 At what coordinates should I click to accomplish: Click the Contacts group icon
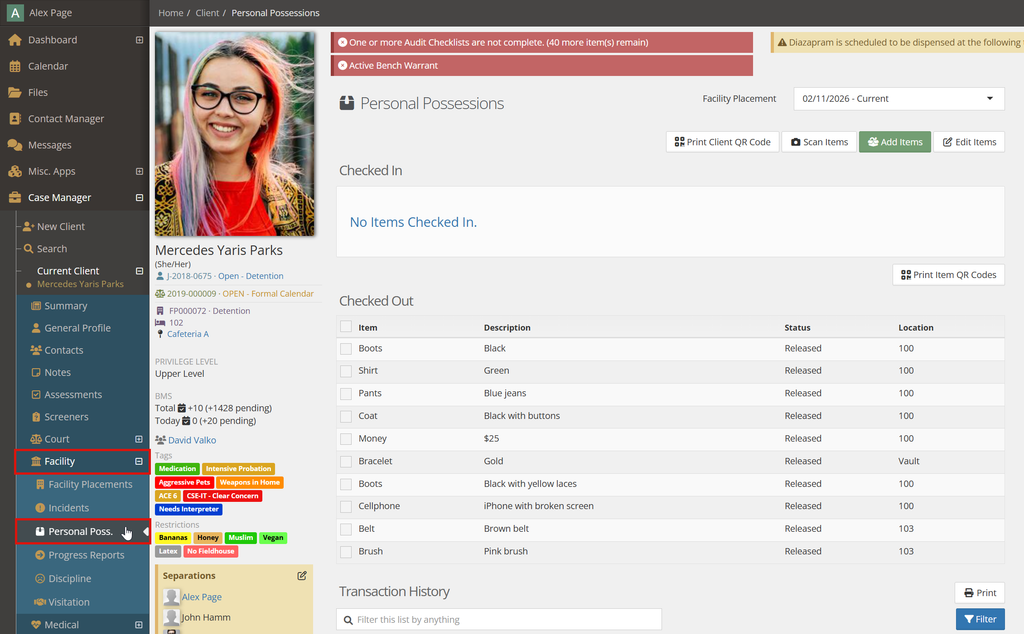tap(36, 350)
